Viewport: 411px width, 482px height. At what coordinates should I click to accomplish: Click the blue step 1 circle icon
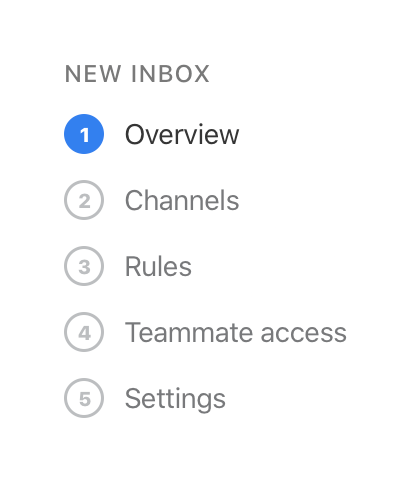coord(84,134)
